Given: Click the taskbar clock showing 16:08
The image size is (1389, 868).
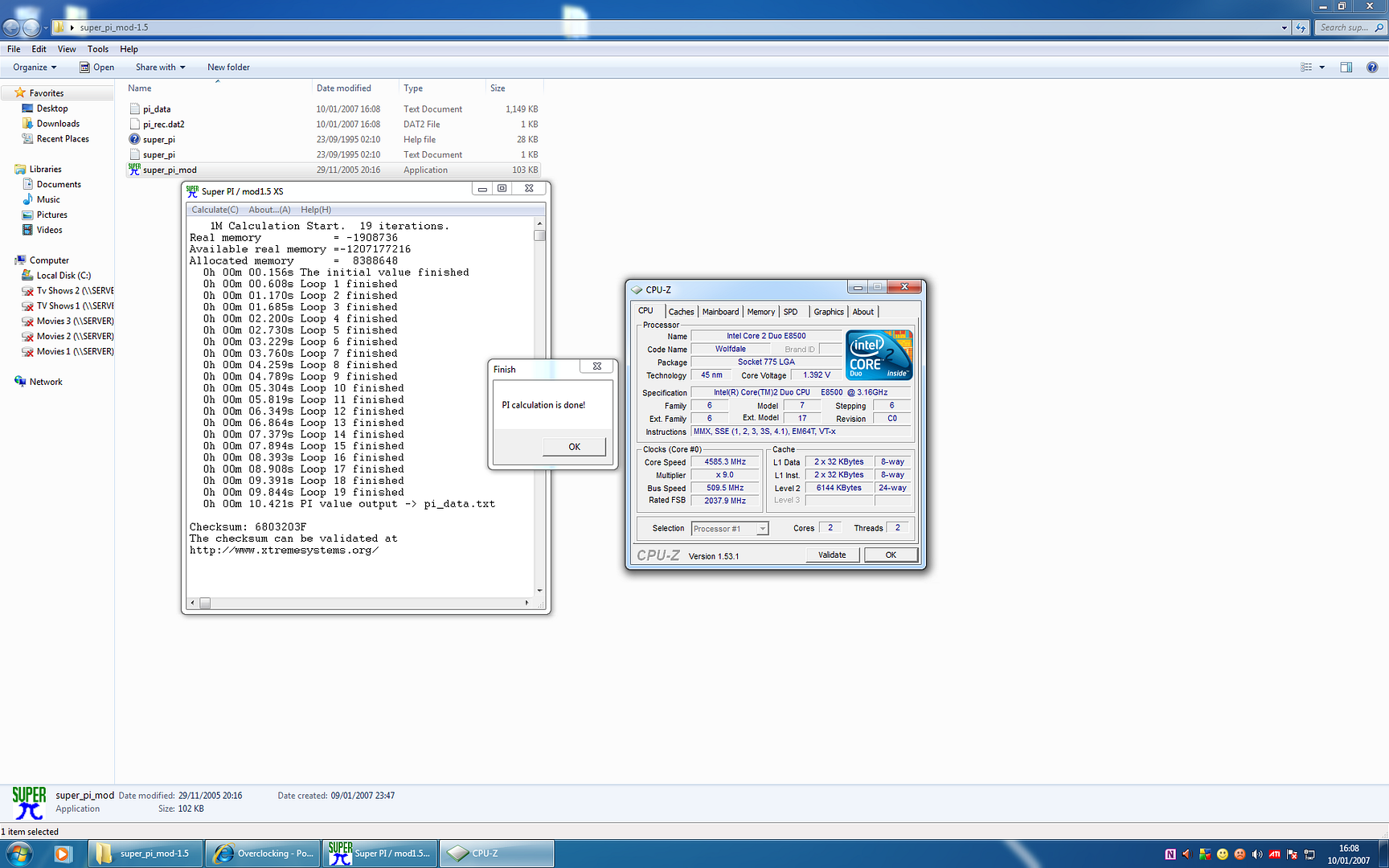Looking at the screenshot, I should [1349, 854].
